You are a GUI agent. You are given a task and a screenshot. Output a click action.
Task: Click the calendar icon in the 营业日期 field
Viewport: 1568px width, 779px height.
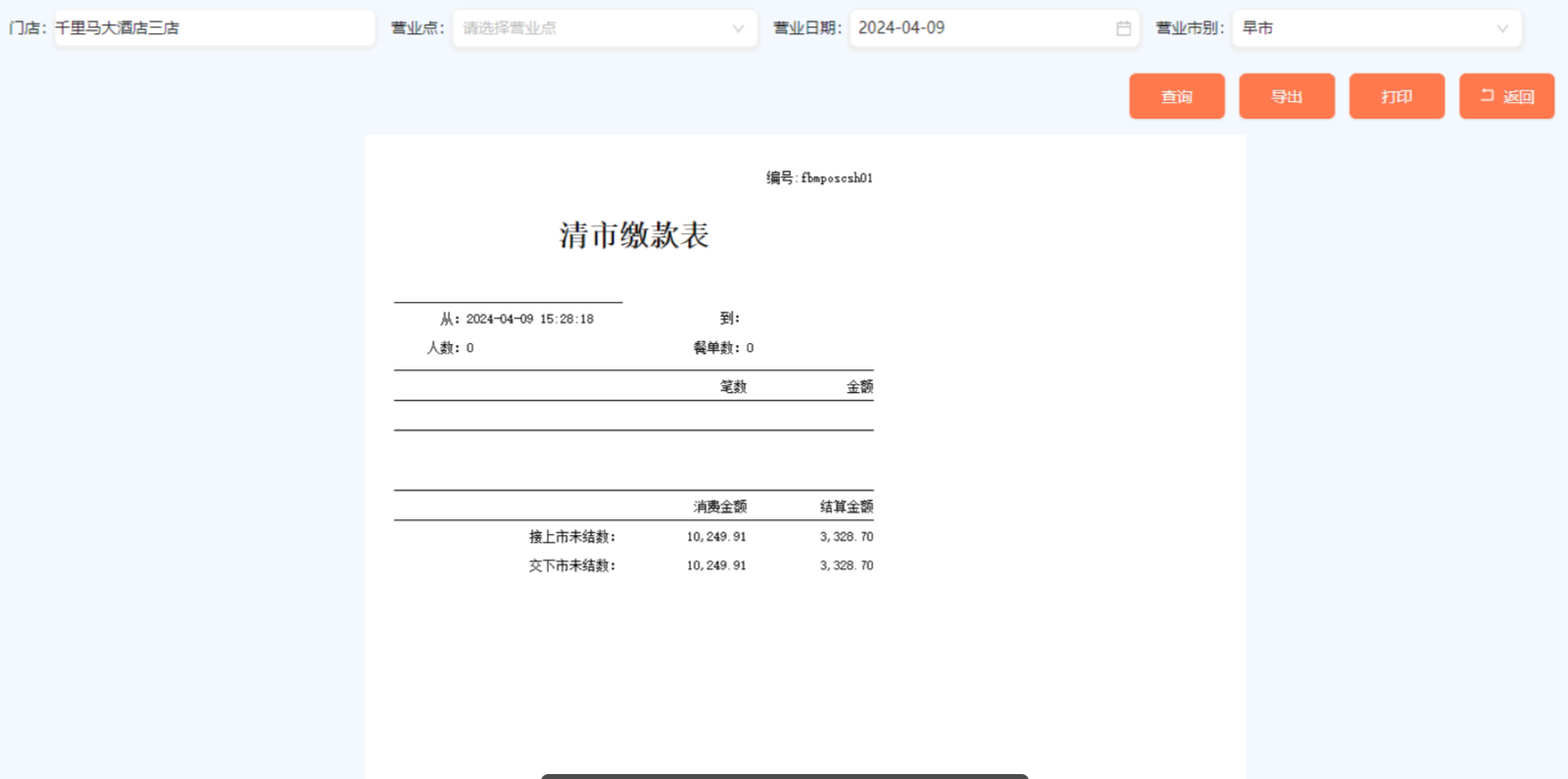pyautogui.click(x=1123, y=28)
